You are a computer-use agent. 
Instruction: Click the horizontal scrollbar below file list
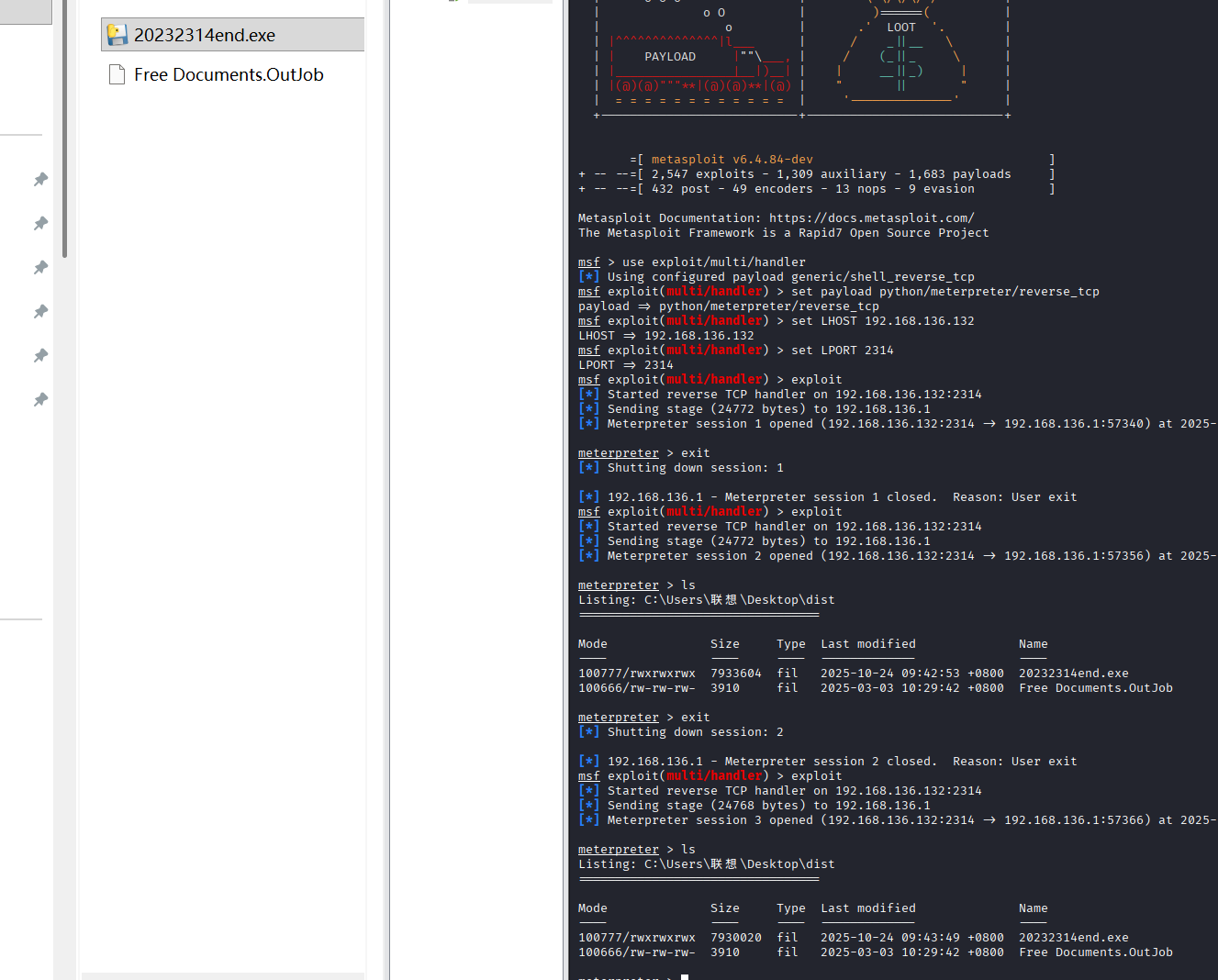223,975
